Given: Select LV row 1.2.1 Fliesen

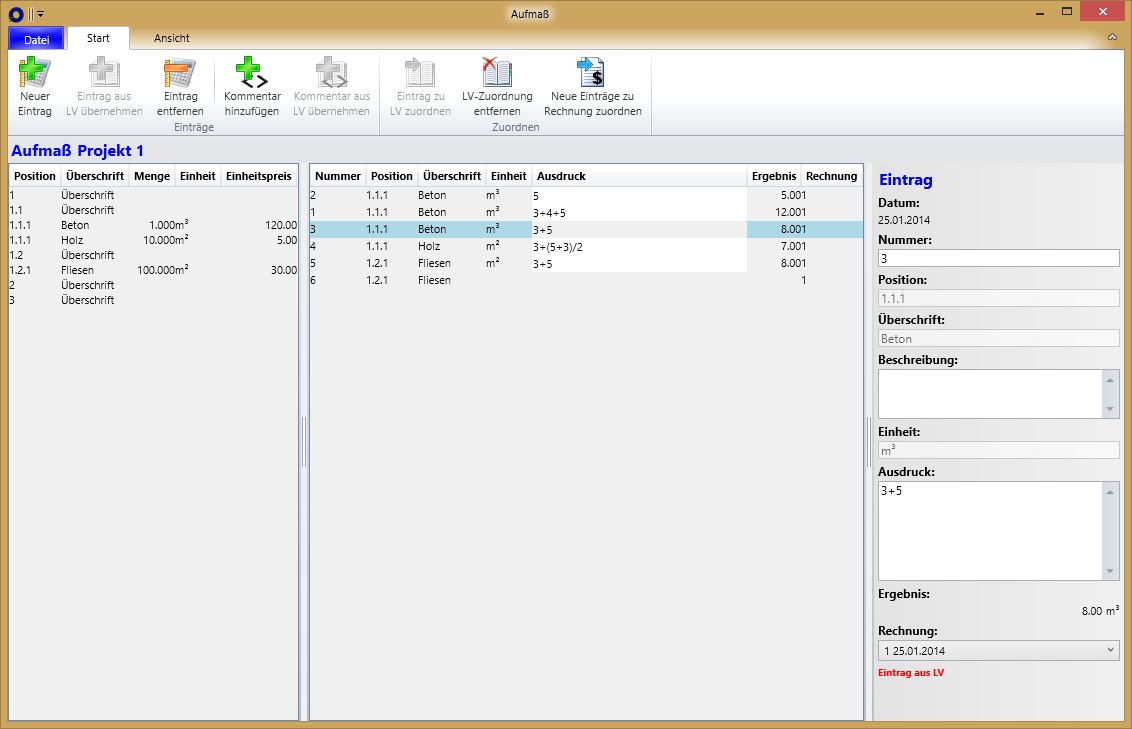Looking at the screenshot, I should (153, 270).
